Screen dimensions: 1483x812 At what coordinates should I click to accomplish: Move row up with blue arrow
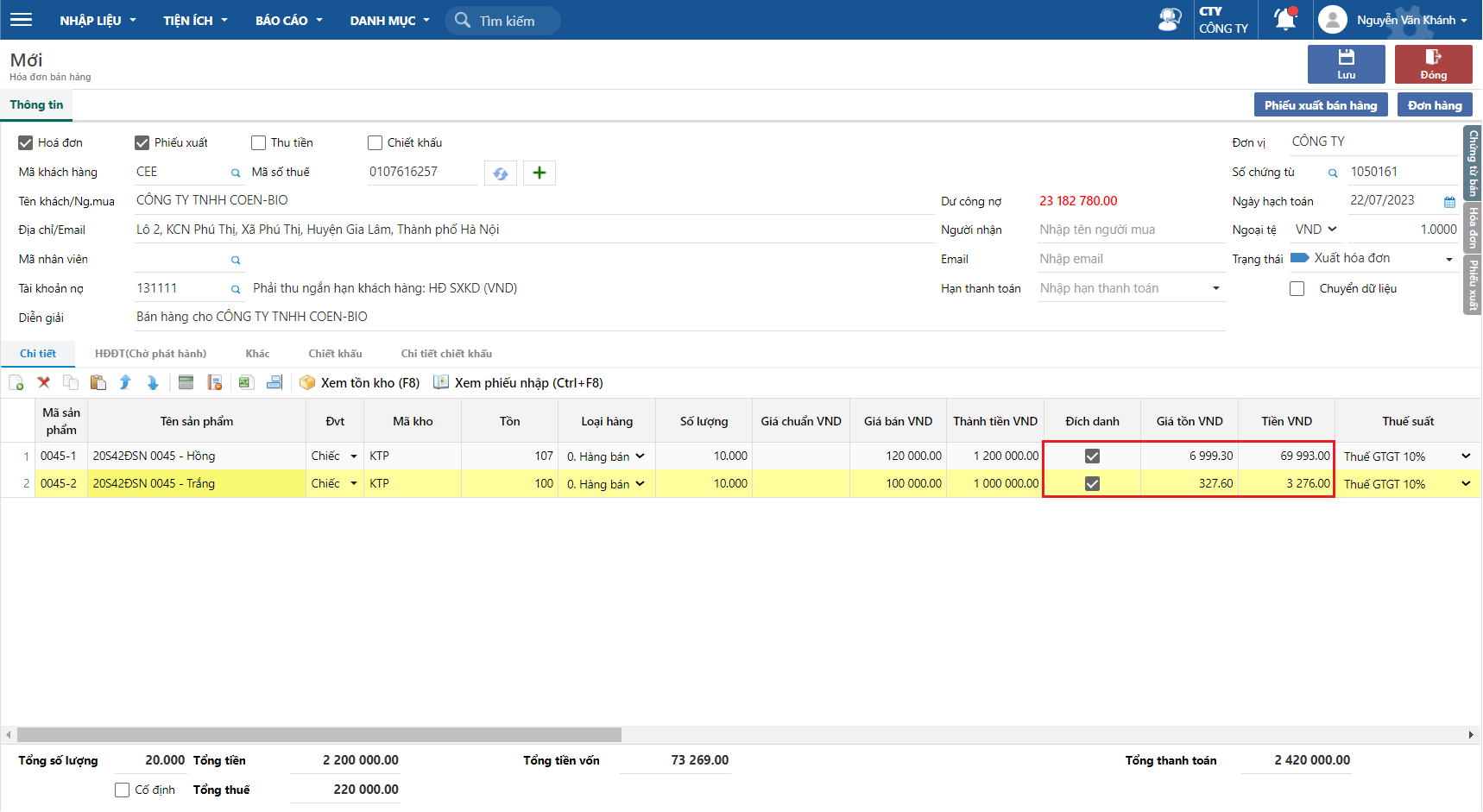point(125,382)
